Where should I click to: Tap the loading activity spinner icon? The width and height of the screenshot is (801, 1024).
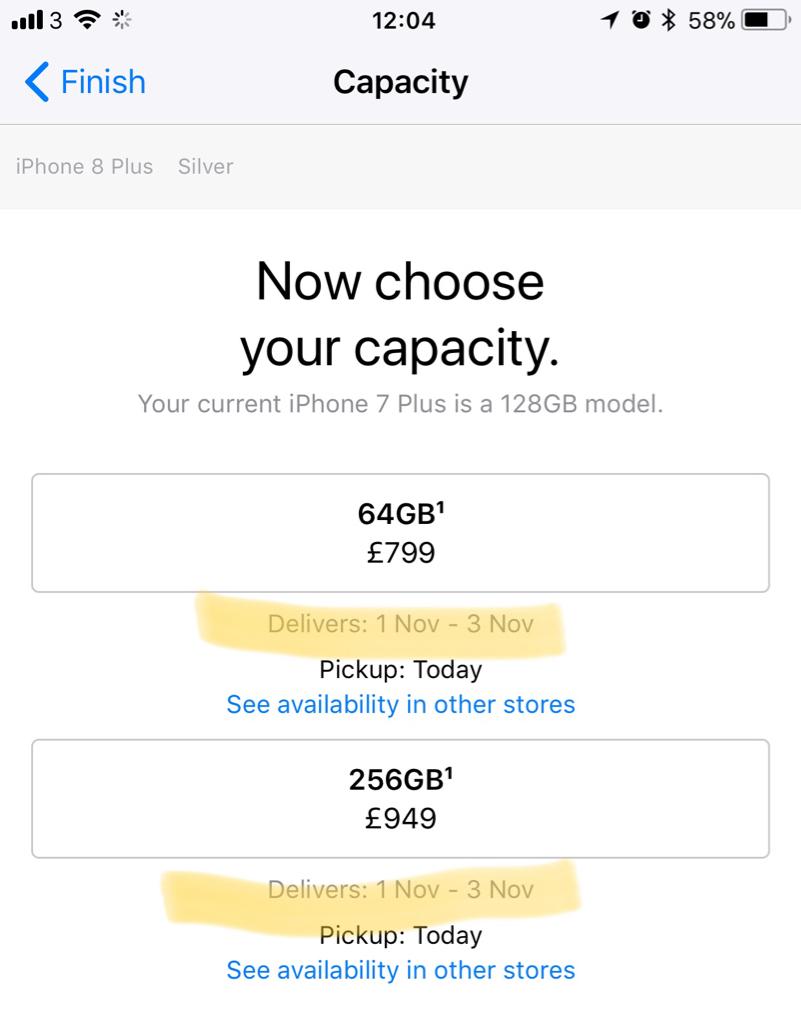coord(123,20)
